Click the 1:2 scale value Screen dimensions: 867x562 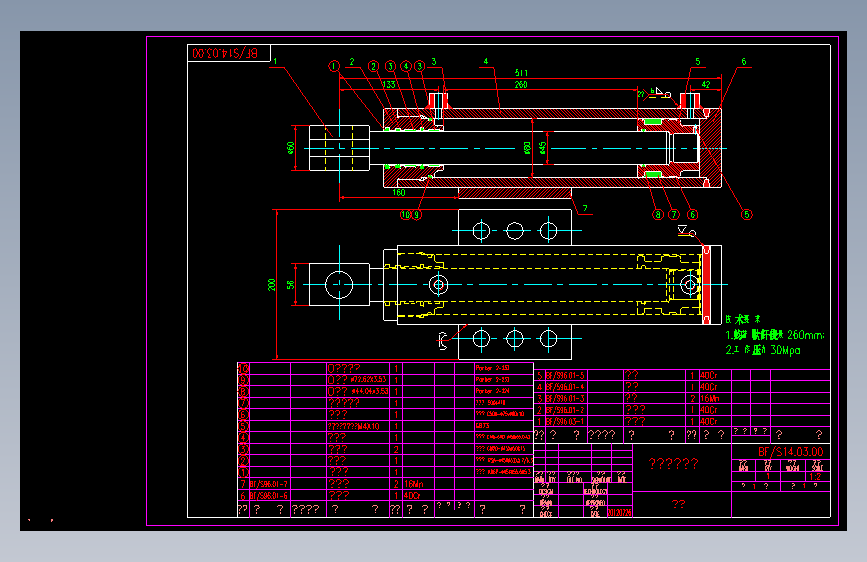pos(815,476)
